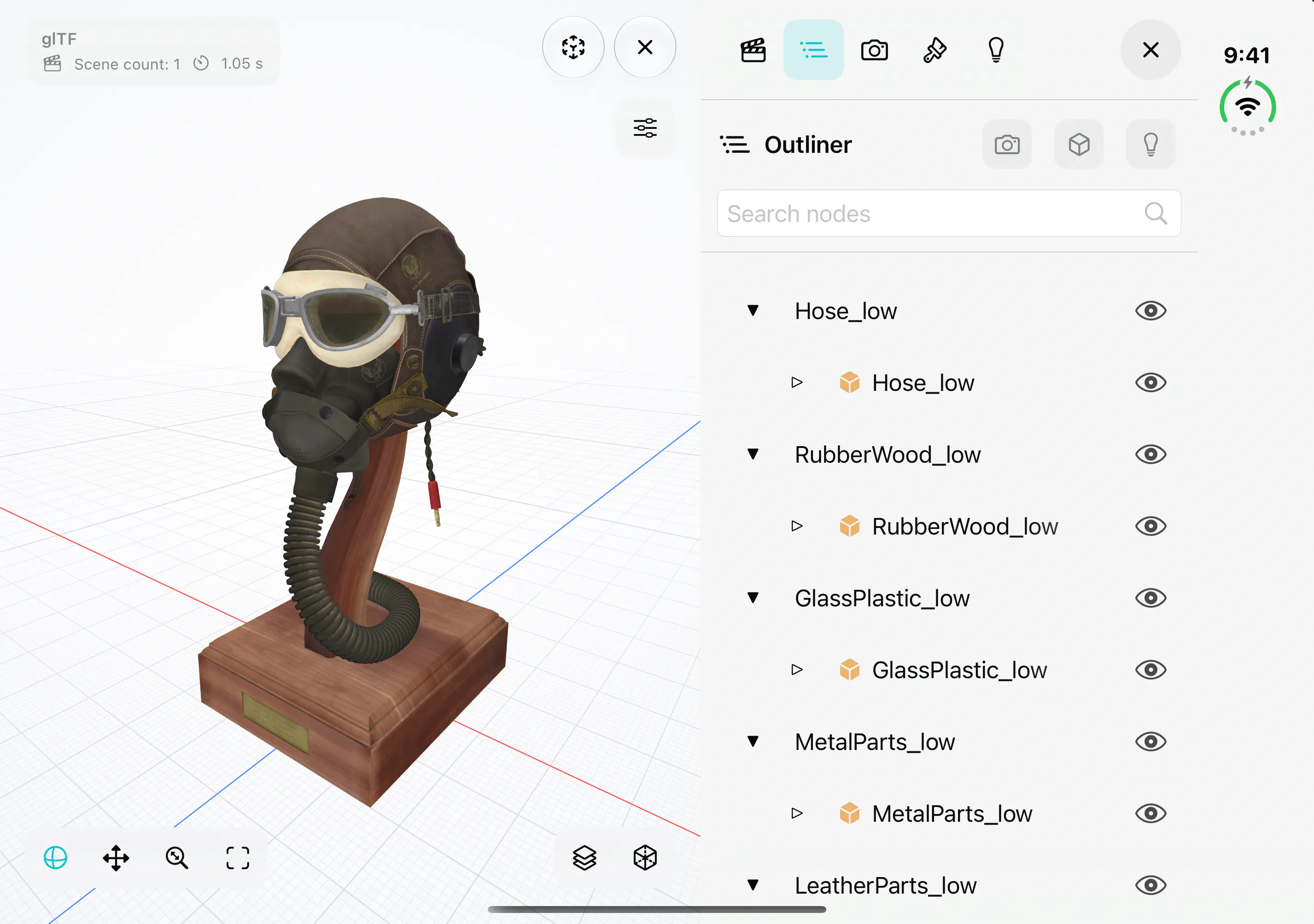Select the Outliner list tab
1314x924 pixels.
click(813, 50)
